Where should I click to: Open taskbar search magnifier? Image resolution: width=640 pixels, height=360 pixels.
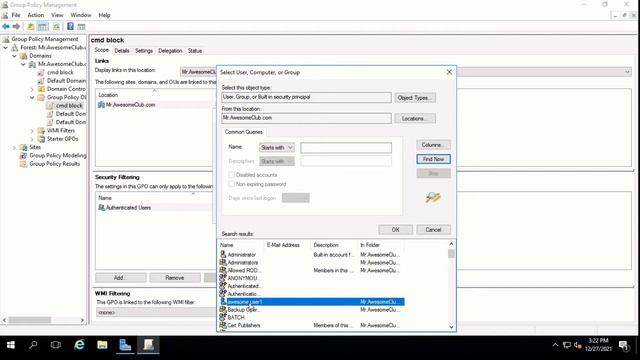point(33,345)
